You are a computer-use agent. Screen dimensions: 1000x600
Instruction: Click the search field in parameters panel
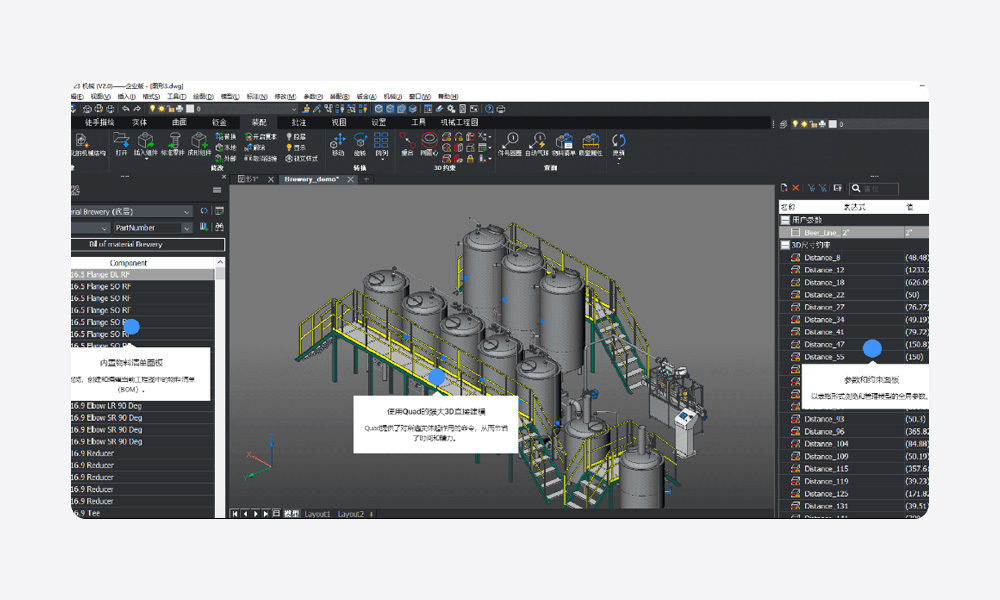874,189
